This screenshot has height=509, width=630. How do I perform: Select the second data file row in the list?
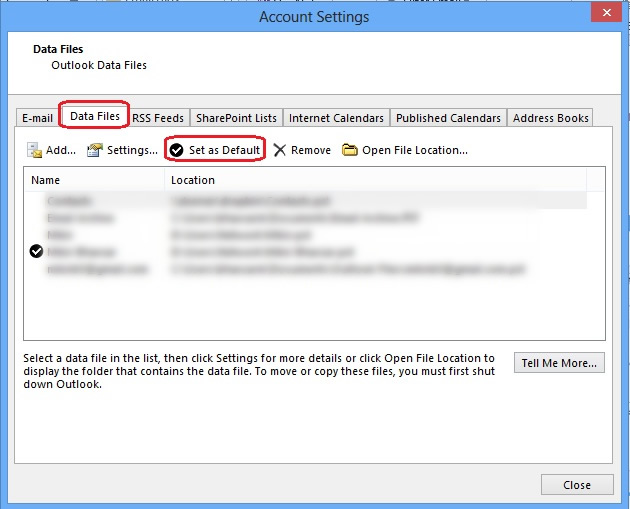coord(305,217)
